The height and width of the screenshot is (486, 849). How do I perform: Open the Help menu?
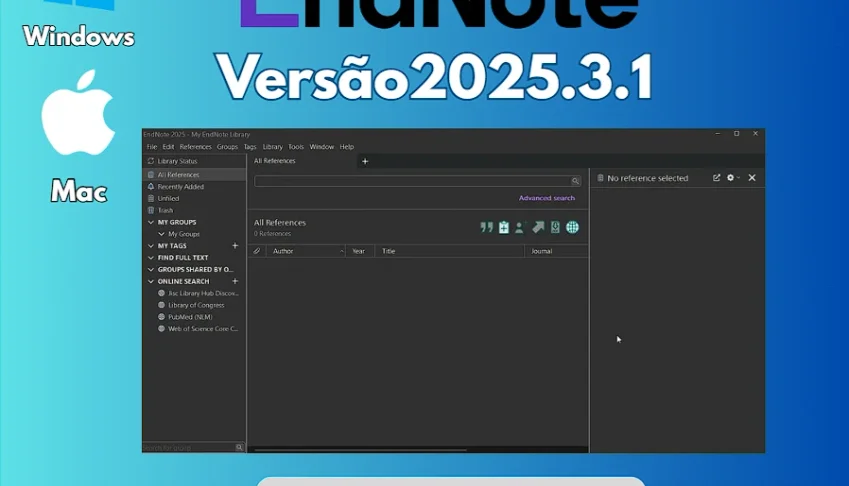tap(347, 147)
